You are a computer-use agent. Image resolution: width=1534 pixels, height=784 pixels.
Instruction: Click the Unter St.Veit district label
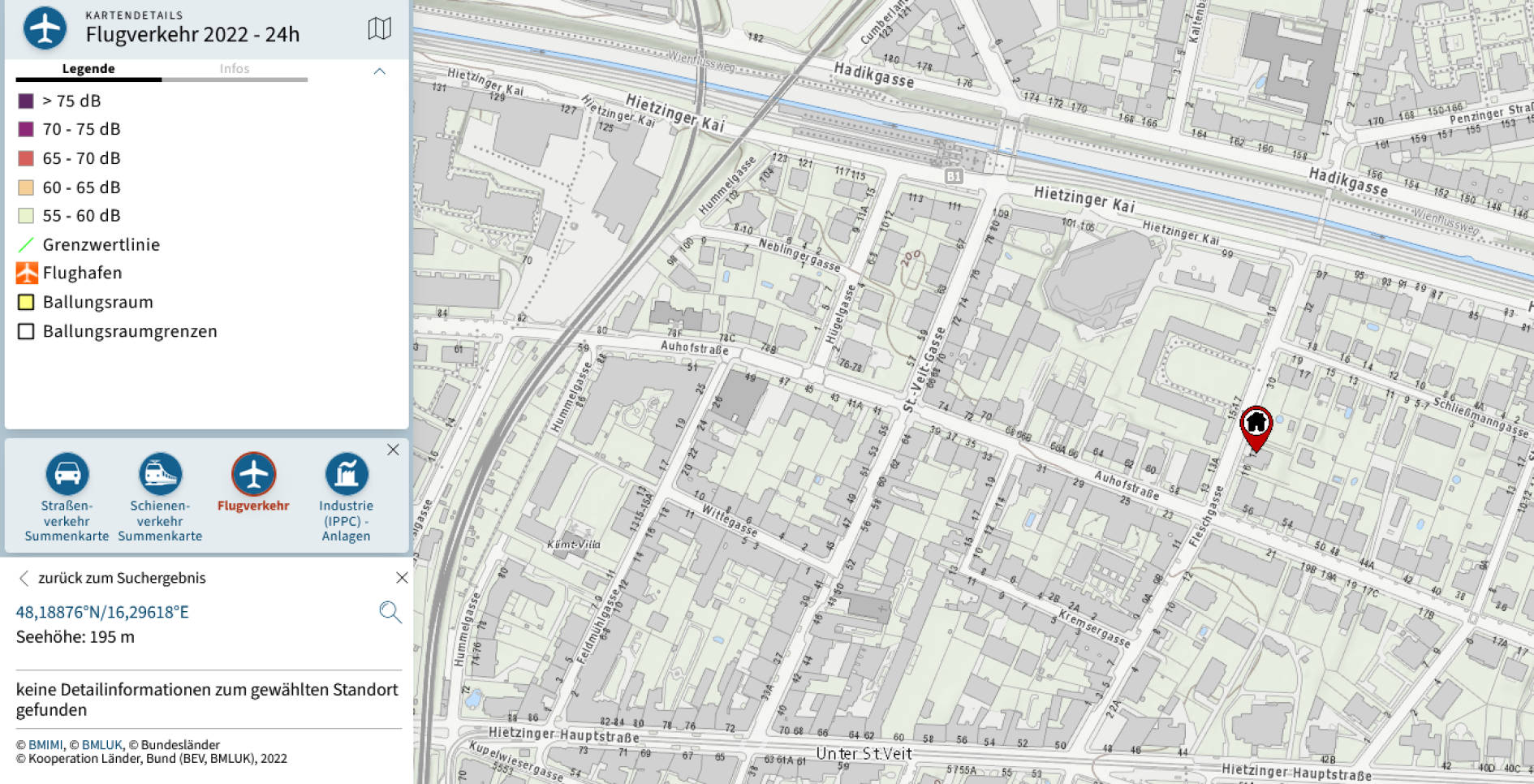point(864,754)
